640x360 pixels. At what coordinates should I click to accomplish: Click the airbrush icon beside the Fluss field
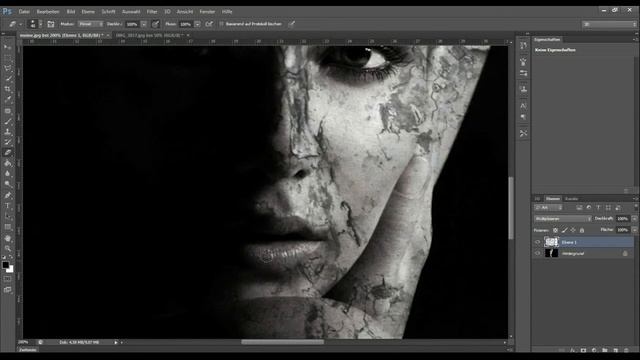209,24
